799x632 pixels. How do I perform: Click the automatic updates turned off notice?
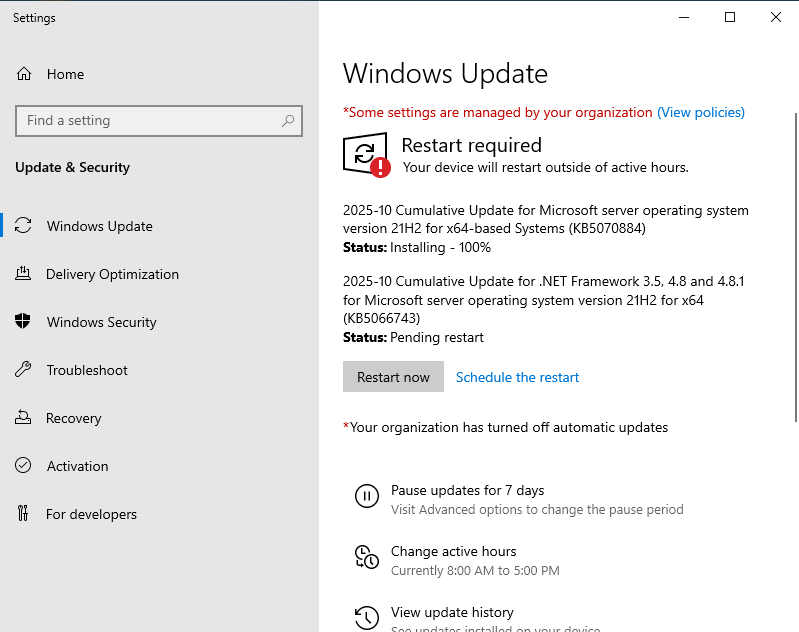point(505,427)
